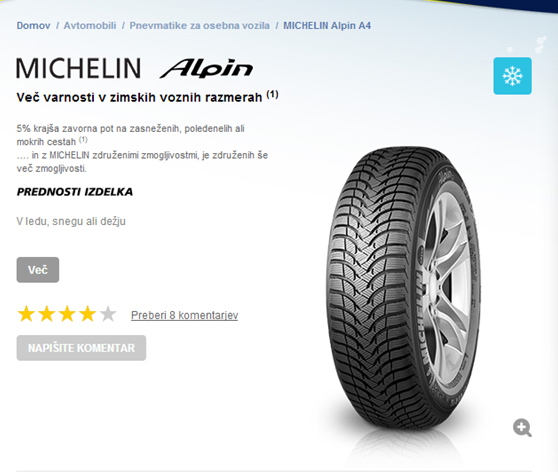The width and height of the screenshot is (558, 472).
Task: Click the NAPIŠITE KOMENTAR button
Action: (x=81, y=348)
